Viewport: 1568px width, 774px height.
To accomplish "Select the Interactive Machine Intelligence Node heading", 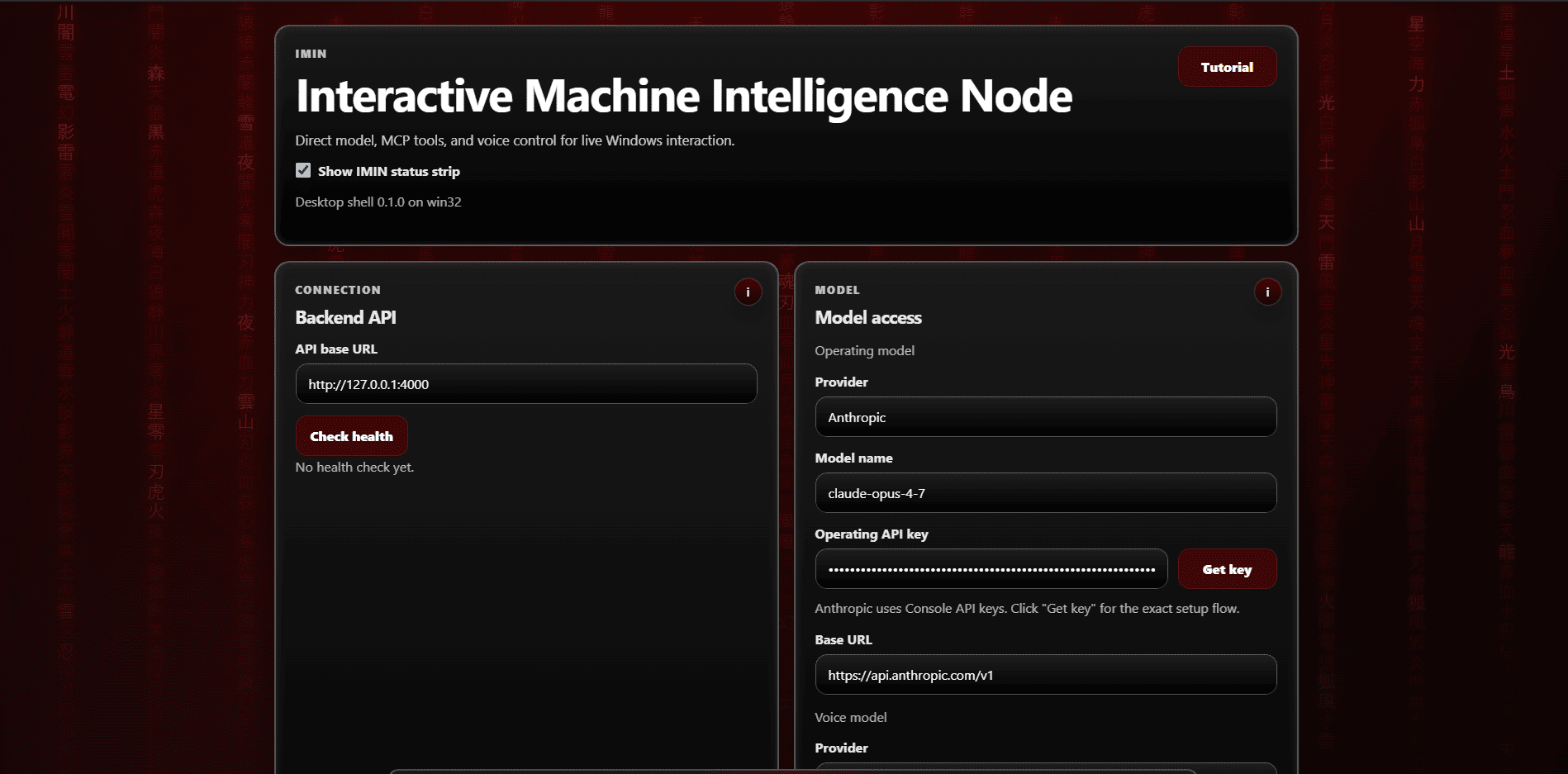I will point(683,96).
